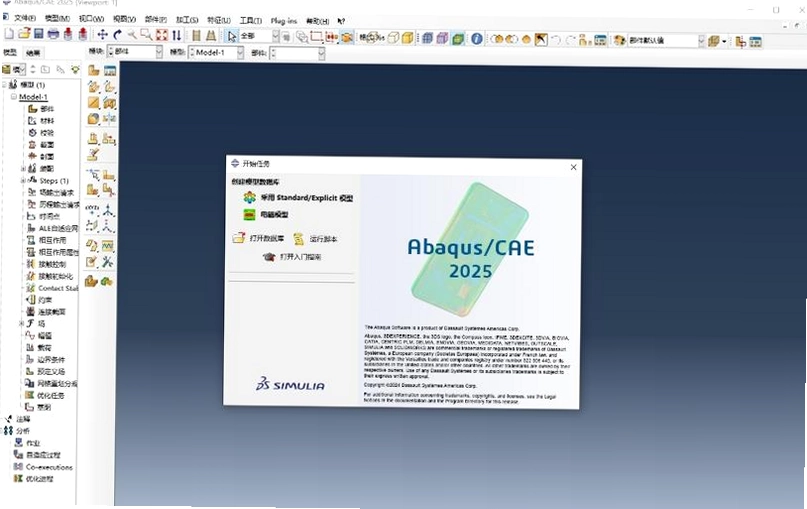
Task: Select the Pan view tool
Action: click(102, 34)
